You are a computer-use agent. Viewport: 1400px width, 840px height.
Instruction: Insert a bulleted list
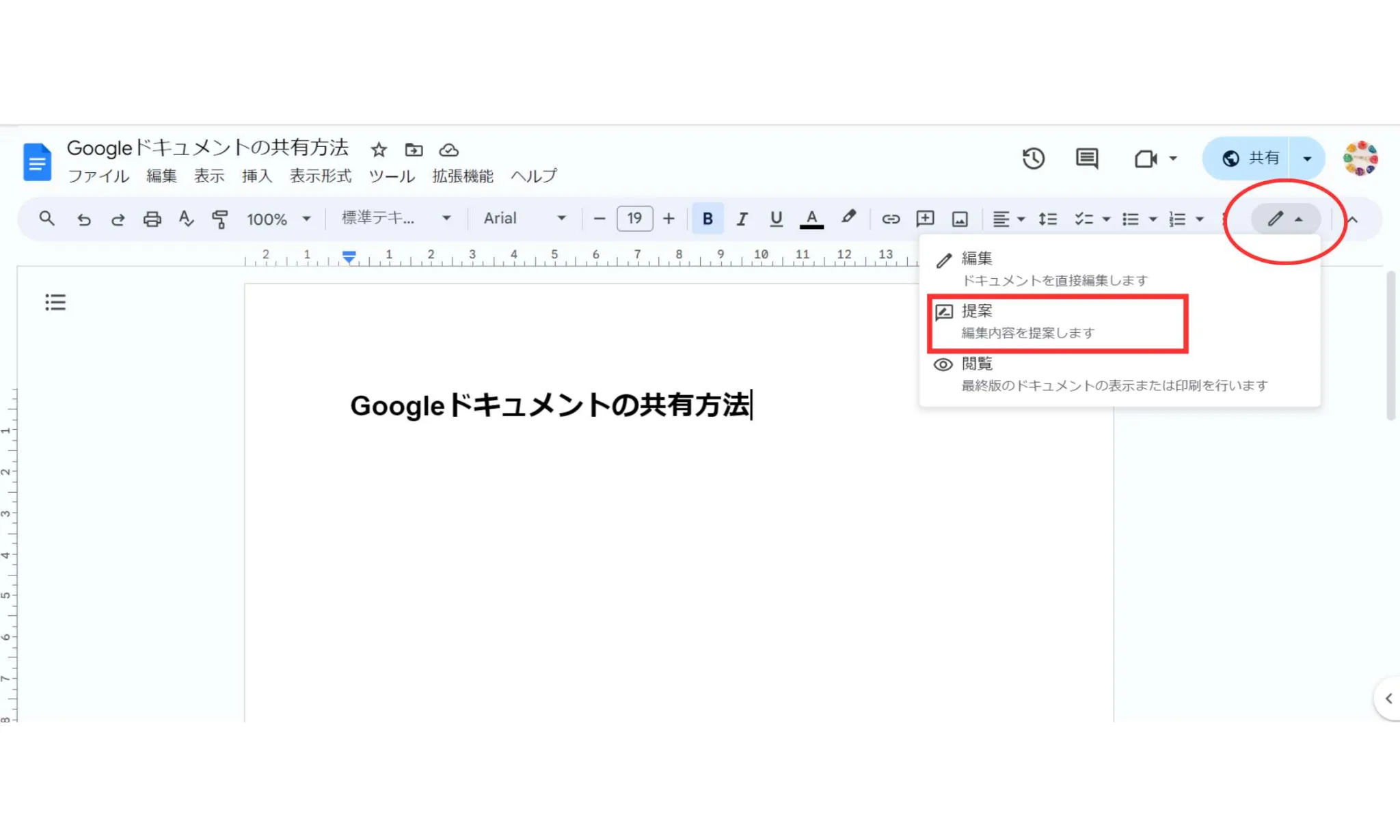(x=1131, y=219)
